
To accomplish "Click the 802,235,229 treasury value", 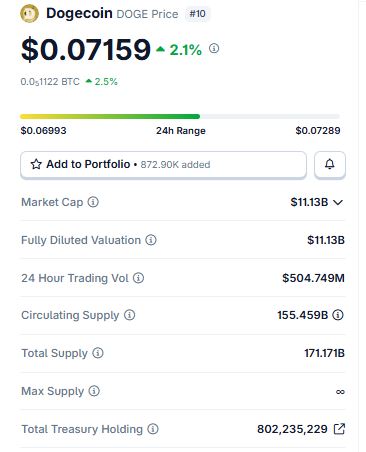I will click(x=292, y=429).
